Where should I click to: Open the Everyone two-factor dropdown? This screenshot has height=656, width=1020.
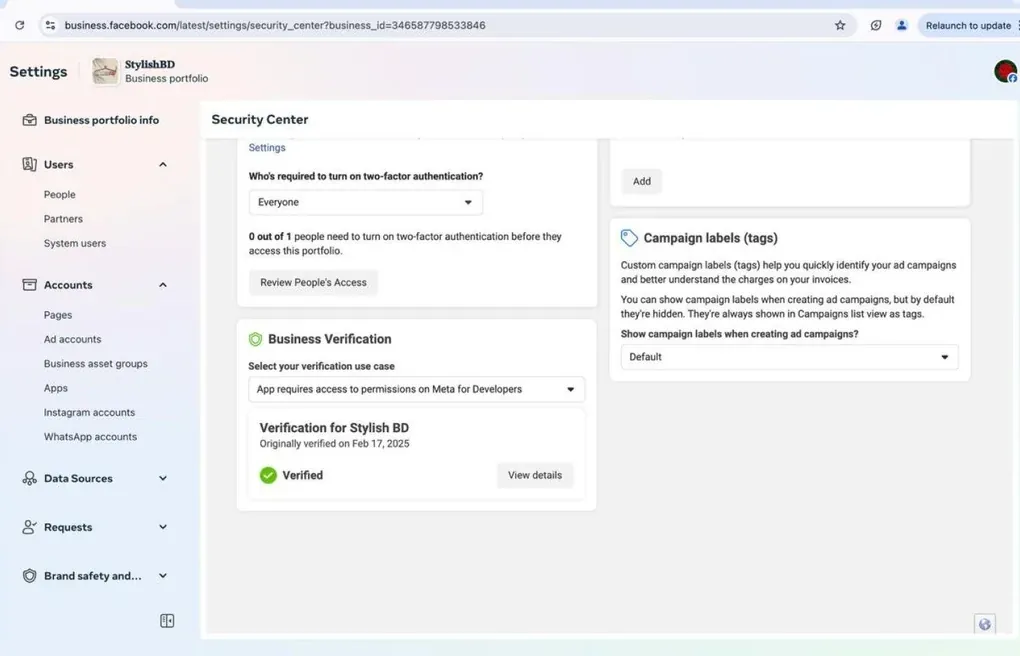[366, 202]
